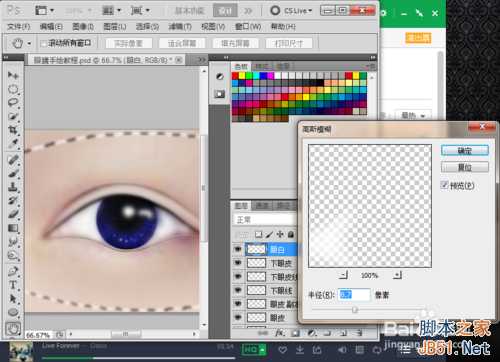Select the Healing Brush tool
500x362 pixels.
pyautogui.click(x=13, y=160)
